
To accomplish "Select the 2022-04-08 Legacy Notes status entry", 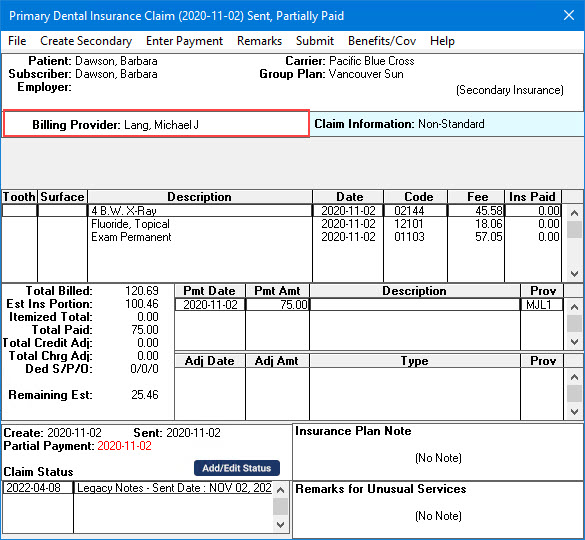I will 138,488.
